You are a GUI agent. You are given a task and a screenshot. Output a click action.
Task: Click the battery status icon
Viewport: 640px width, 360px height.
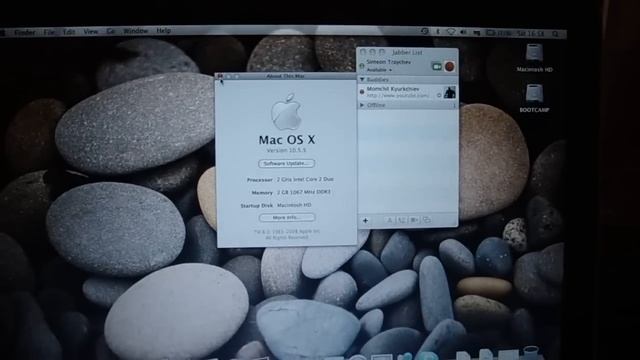(491, 33)
